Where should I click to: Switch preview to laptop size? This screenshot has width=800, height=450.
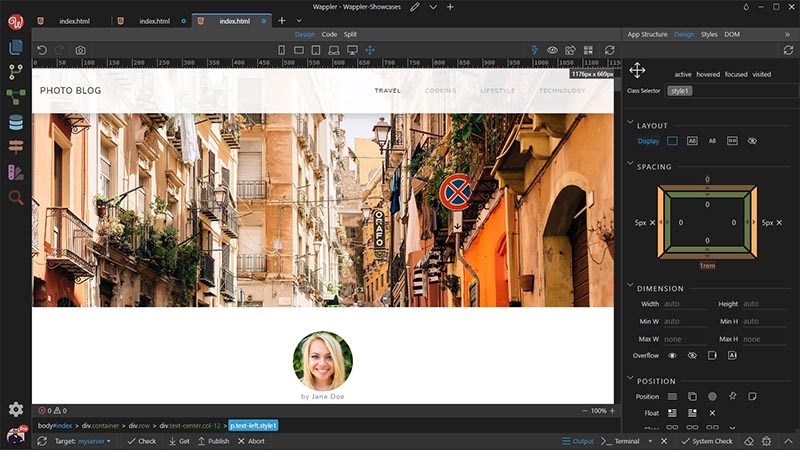click(x=334, y=50)
